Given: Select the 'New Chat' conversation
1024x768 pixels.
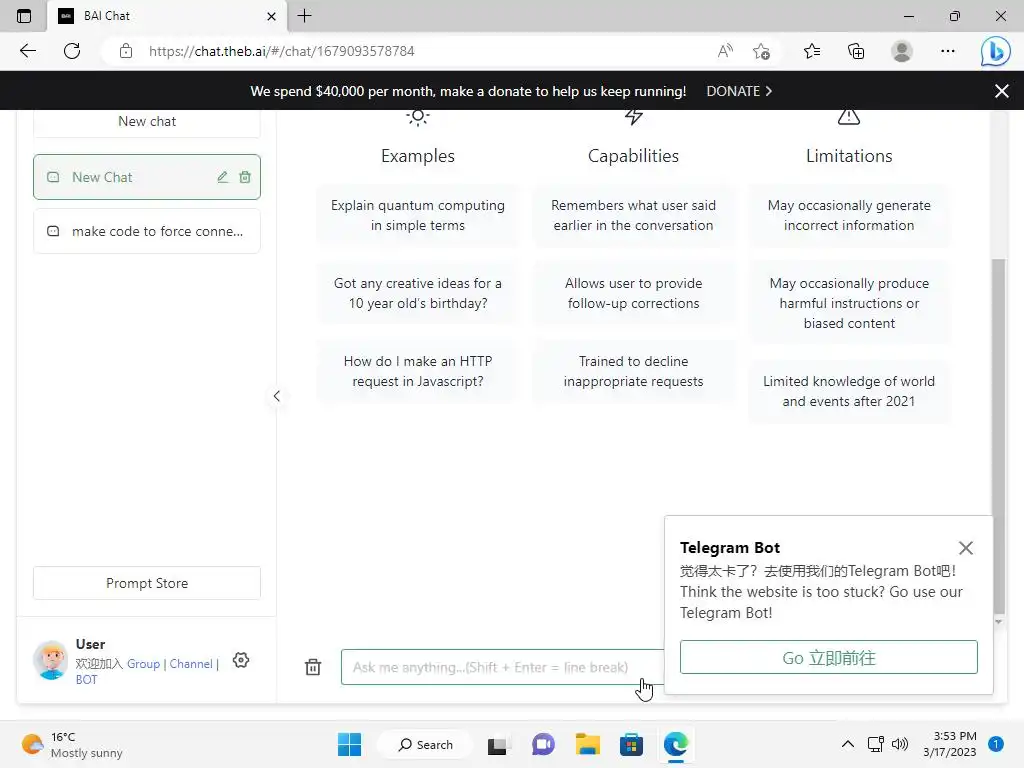Looking at the screenshot, I should tap(147, 177).
